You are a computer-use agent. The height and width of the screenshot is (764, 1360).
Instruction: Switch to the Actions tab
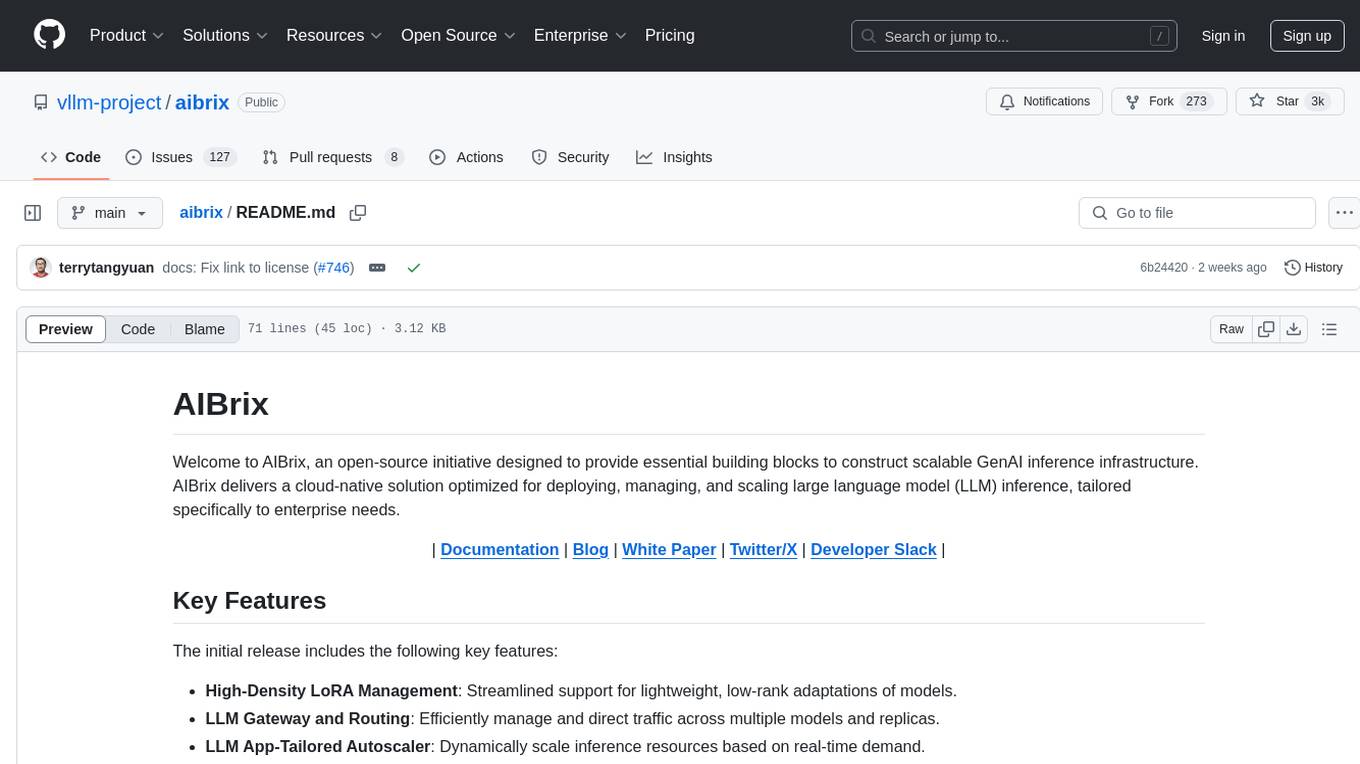[x=466, y=157]
